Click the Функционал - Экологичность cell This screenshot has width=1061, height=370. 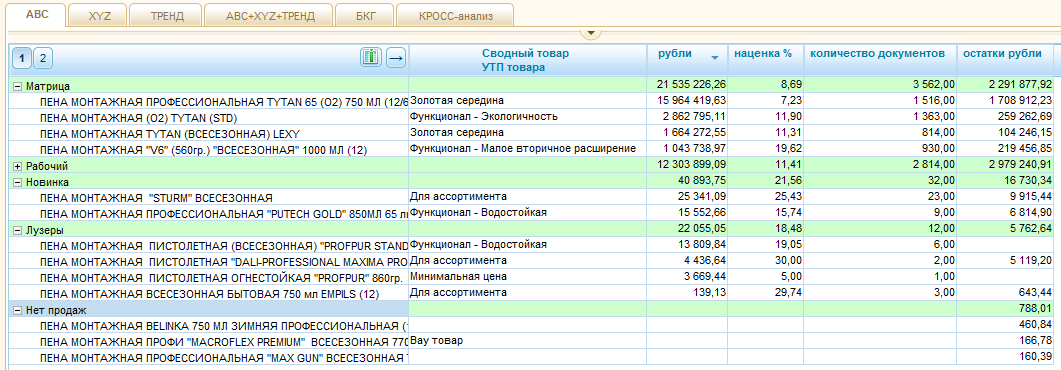click(528, 116)
